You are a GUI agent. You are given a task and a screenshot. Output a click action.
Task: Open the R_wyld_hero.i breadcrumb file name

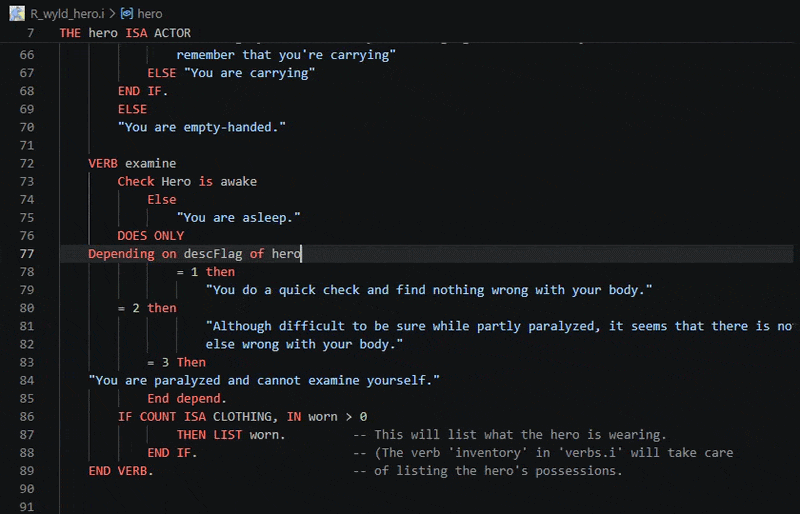pyautogui.click(x=67, y=14)
